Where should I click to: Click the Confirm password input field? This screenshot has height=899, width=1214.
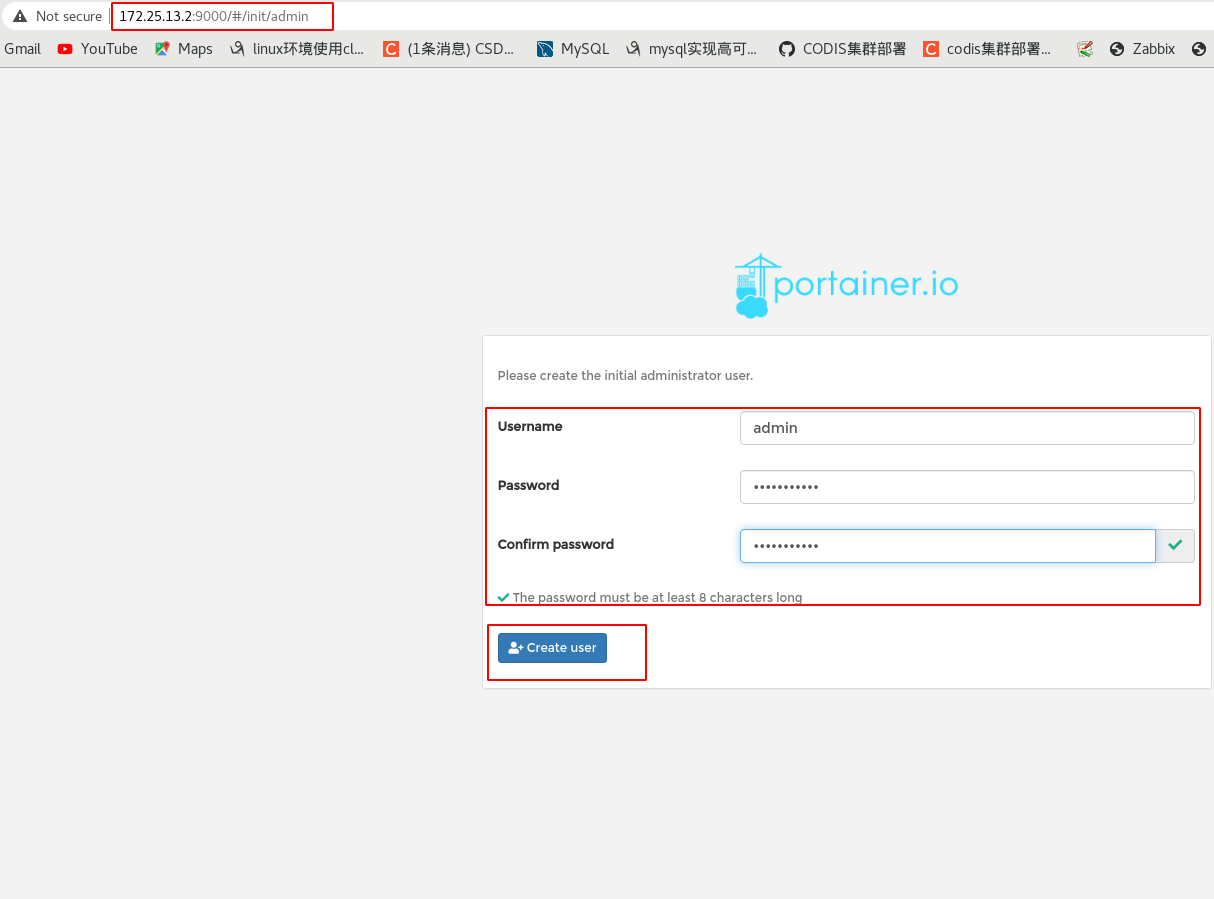948,546
